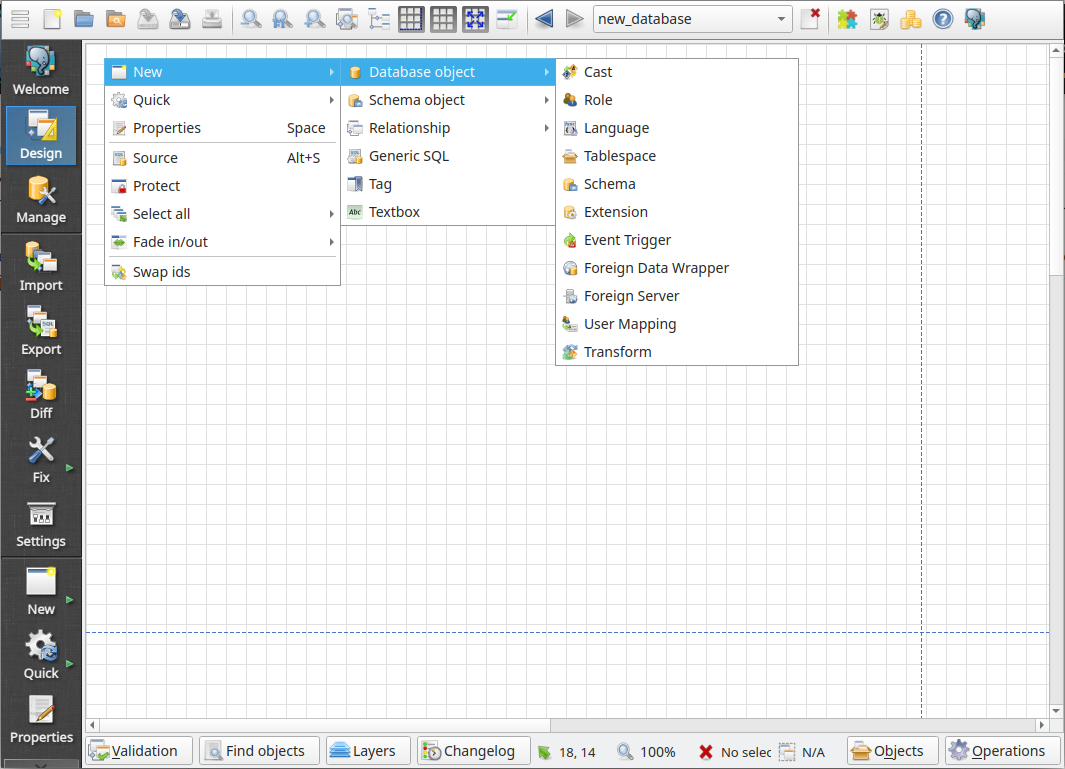Switch to the Welcome view
This screenshot has height=769, width=1065.
[x=41, y=71]
